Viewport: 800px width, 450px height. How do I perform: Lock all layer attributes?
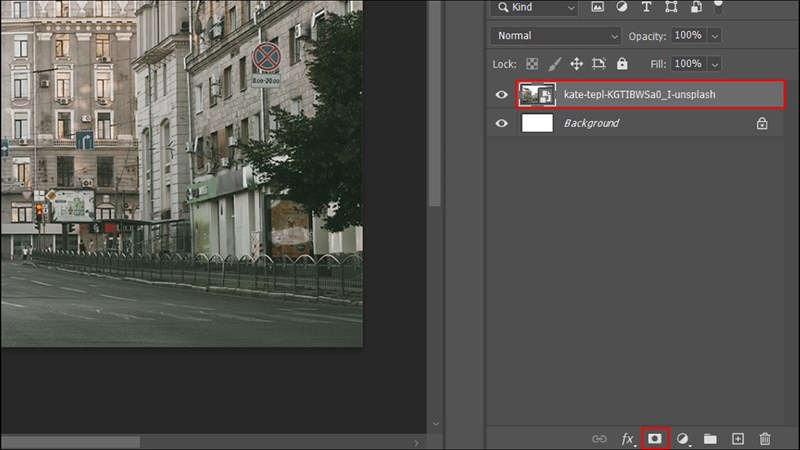tap(622, 63)
